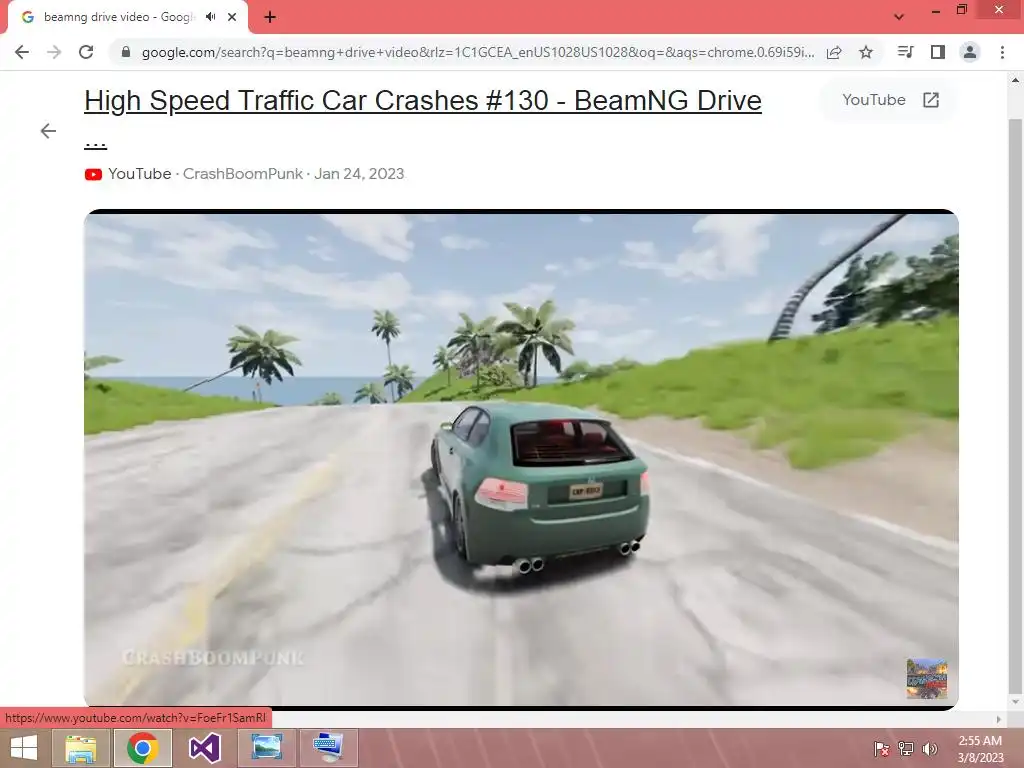Click the vertical scrollbar thumb
The height and width of the screenshot is (768, 1024).
(1015, 405)
